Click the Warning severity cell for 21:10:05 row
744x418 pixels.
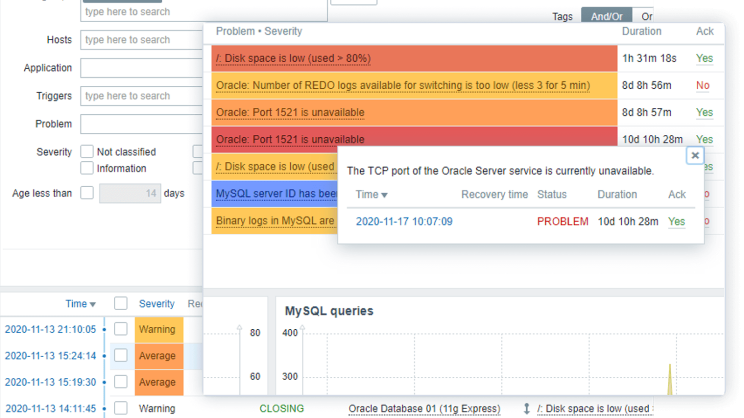159,330
